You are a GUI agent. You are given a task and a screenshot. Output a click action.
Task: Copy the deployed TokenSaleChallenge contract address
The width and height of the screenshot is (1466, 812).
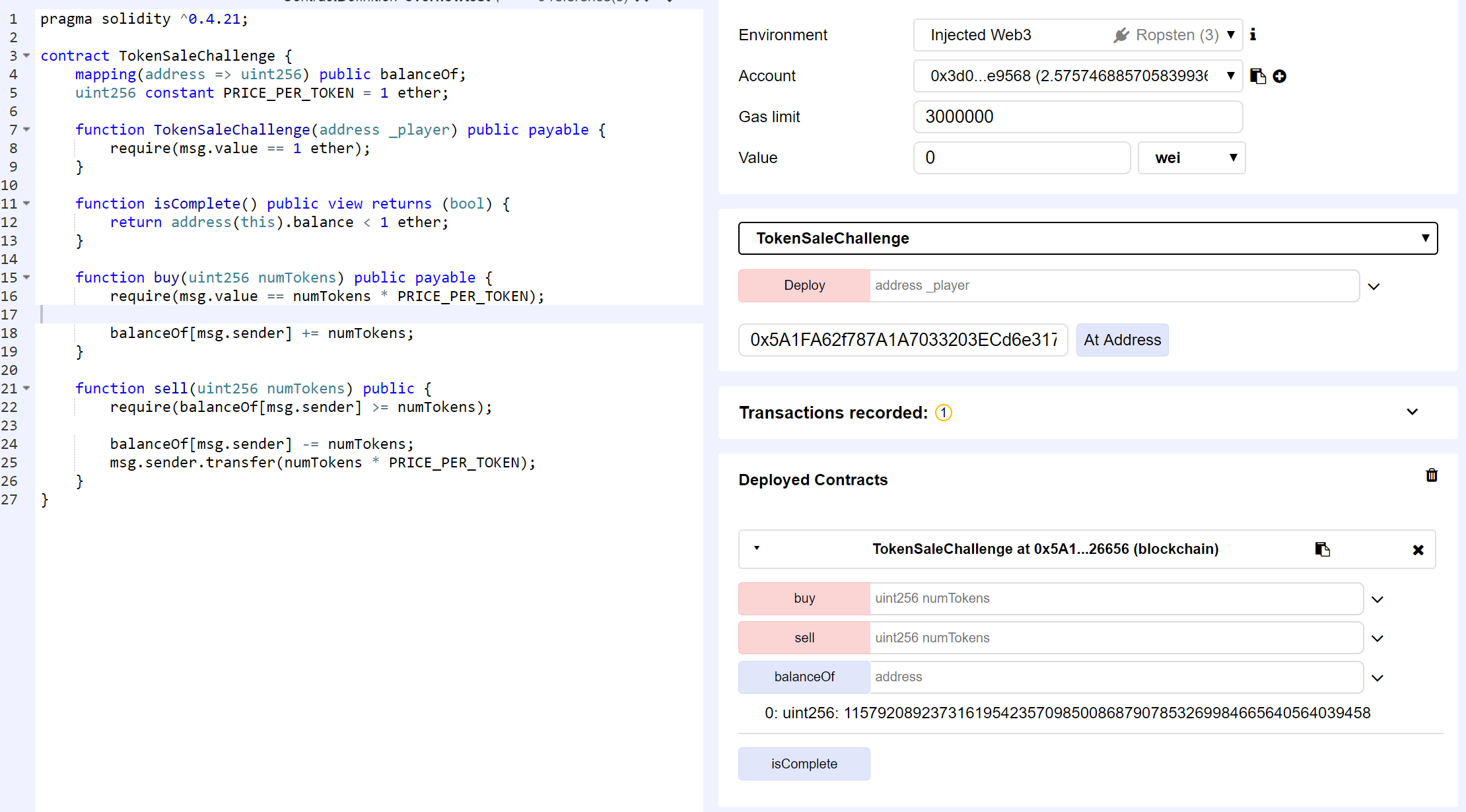click(1322, 549)
